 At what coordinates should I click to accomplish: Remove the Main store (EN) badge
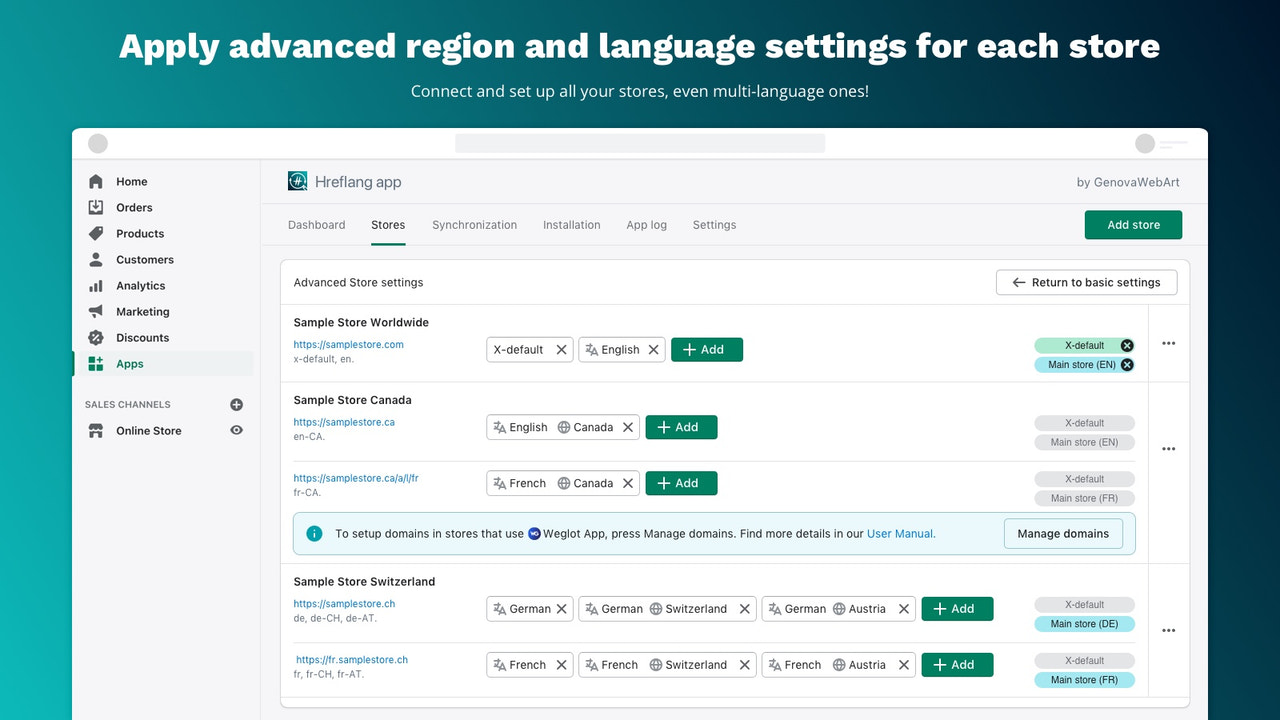coord(1127,364)
